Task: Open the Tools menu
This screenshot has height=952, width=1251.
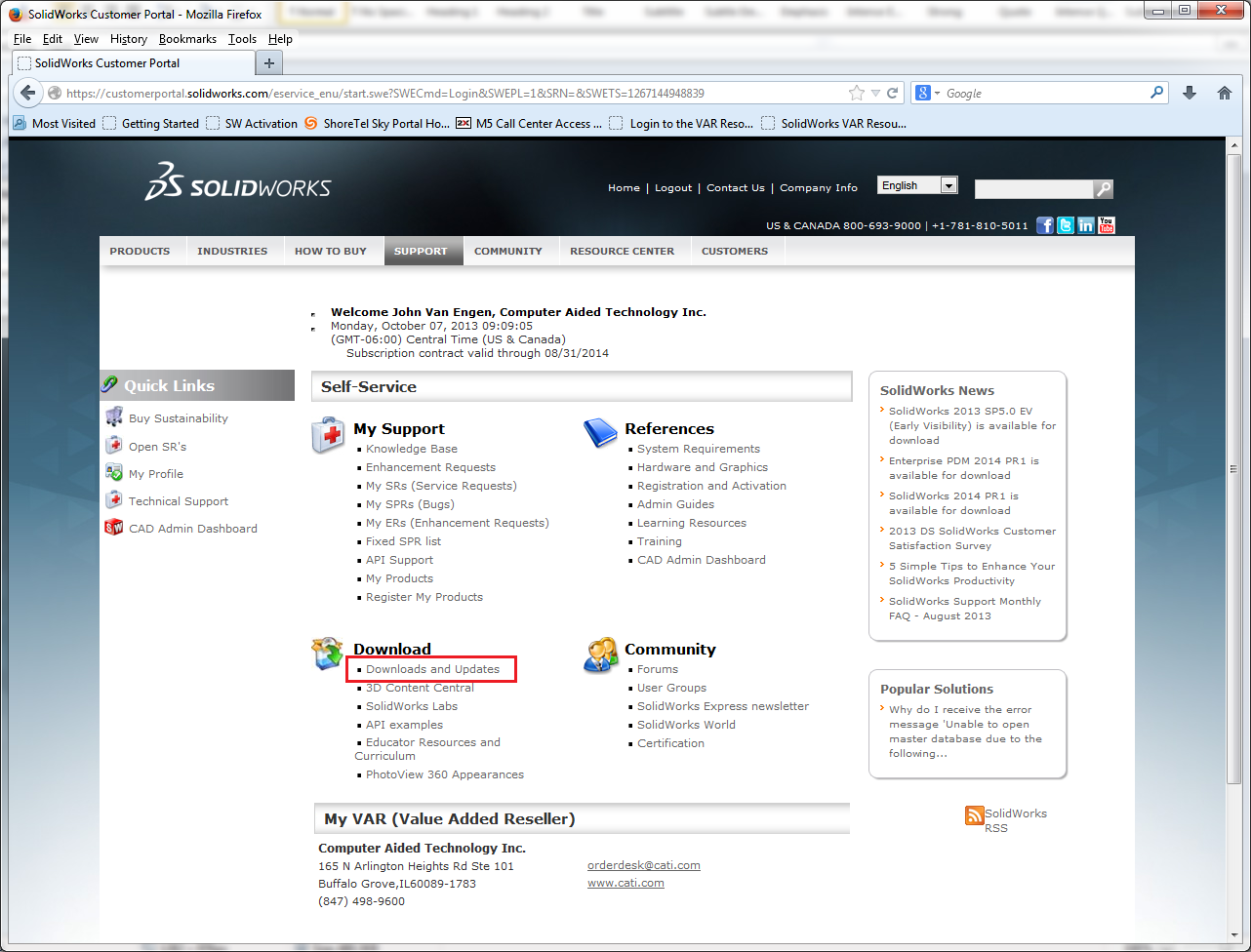Action: coord(242,39)
